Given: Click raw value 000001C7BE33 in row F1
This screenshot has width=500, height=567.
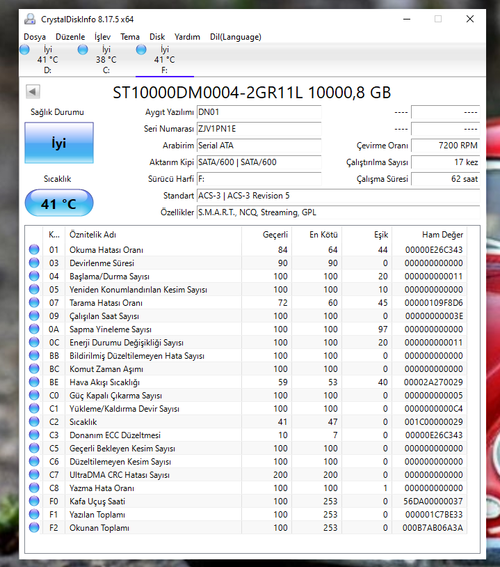Looking at the screenshot, I should pos(434,515).
